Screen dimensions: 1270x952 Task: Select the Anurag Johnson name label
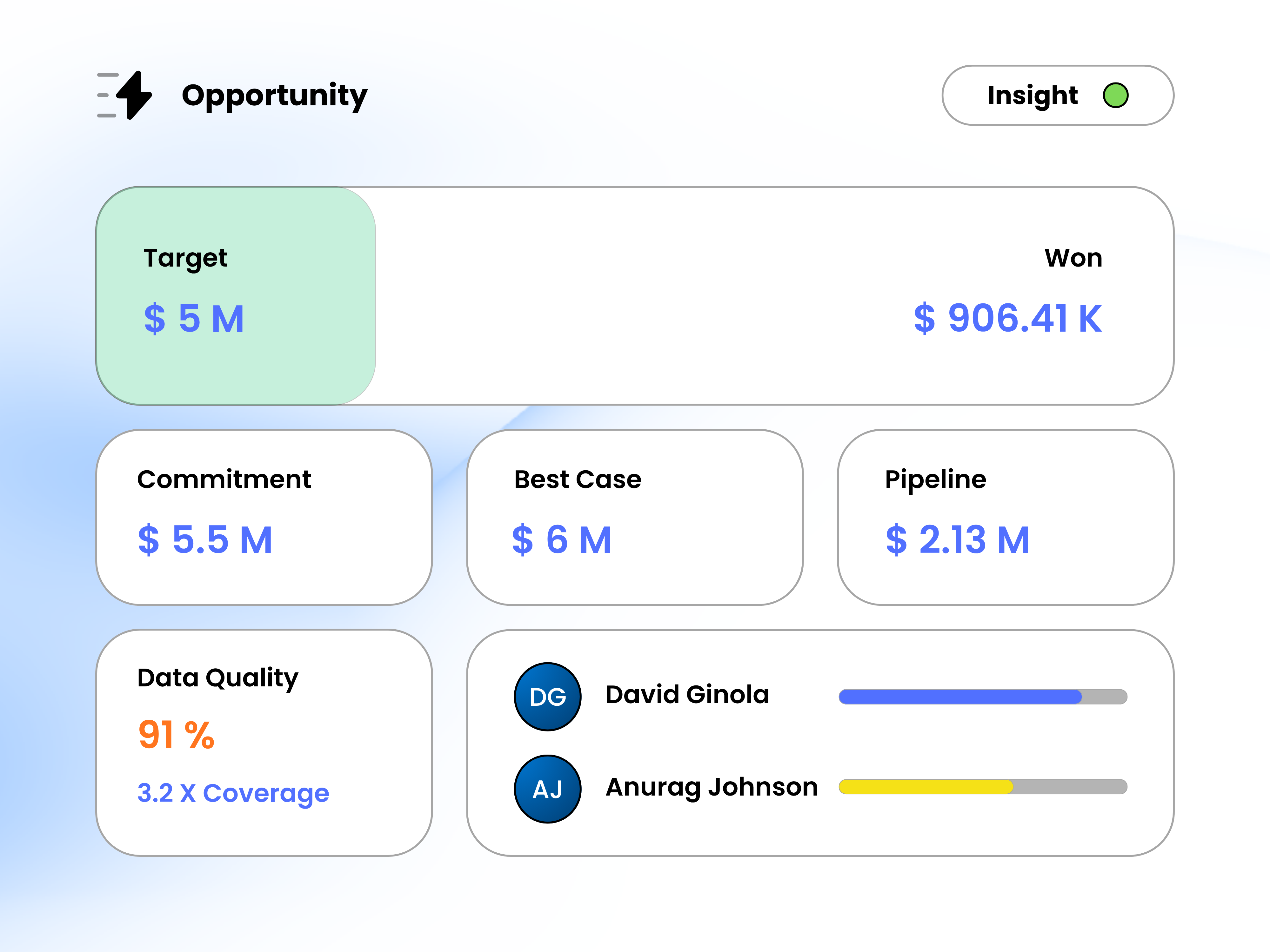(712, 787)
